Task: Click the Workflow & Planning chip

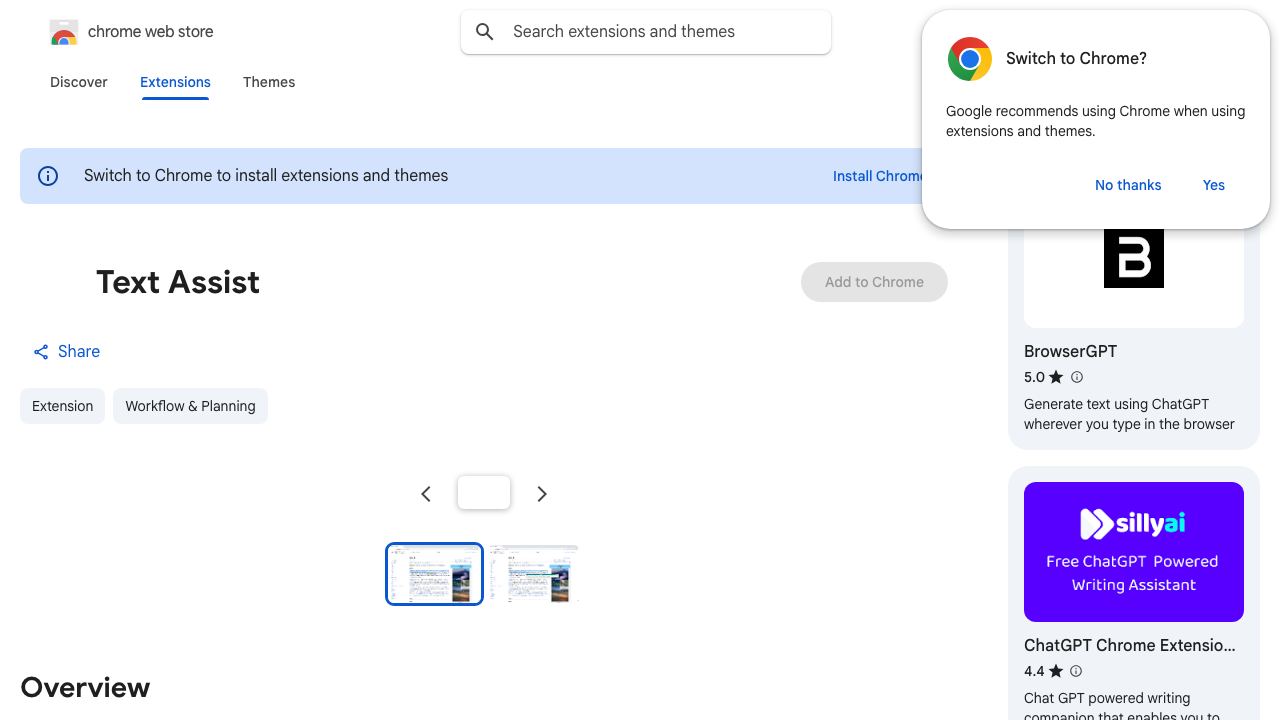Action: [190, 406]
